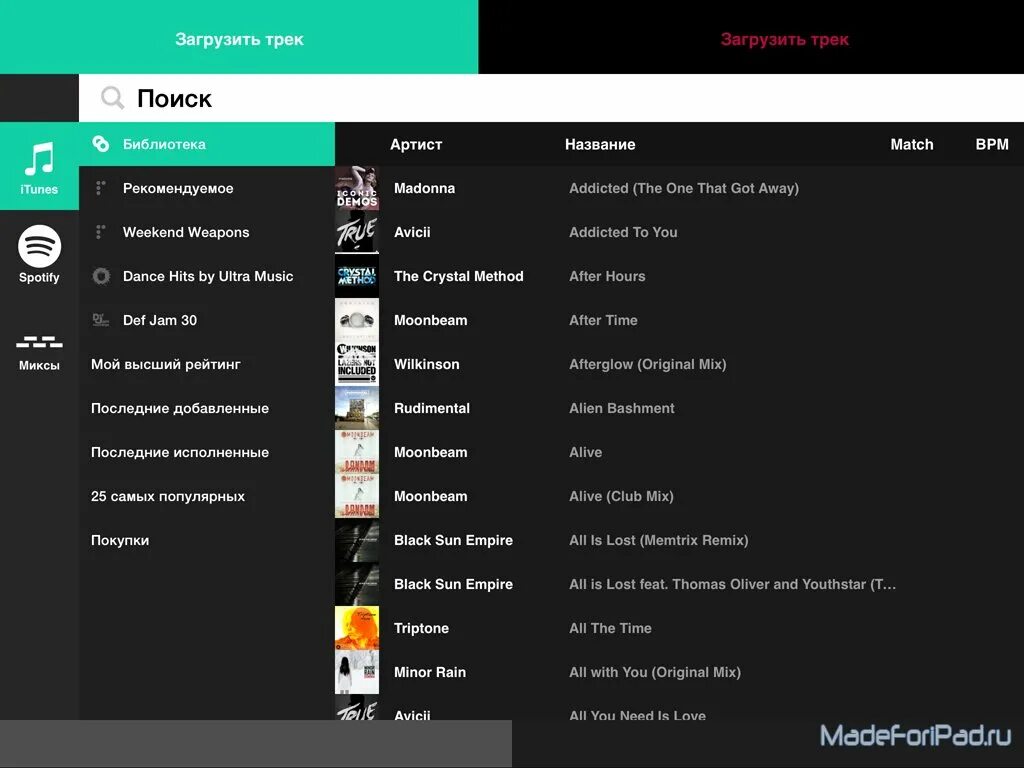This screenshot has width=1024, height=768.
Task: Switch to the Spotify source
Action: click(x=39, y=254)
